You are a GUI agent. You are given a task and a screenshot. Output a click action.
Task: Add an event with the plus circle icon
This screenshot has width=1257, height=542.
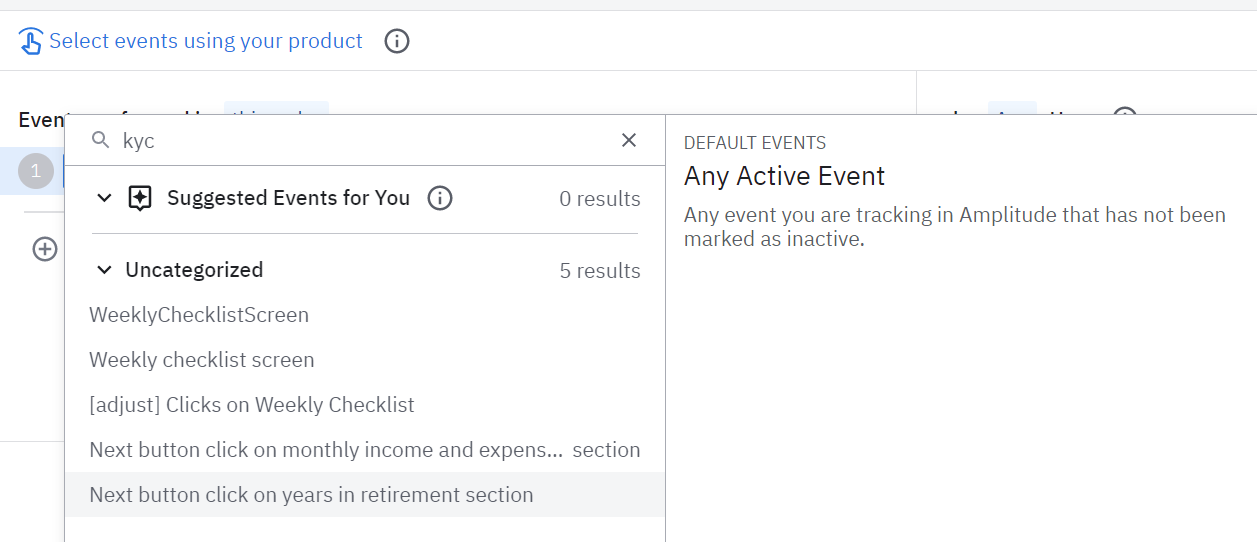(45, 249)
